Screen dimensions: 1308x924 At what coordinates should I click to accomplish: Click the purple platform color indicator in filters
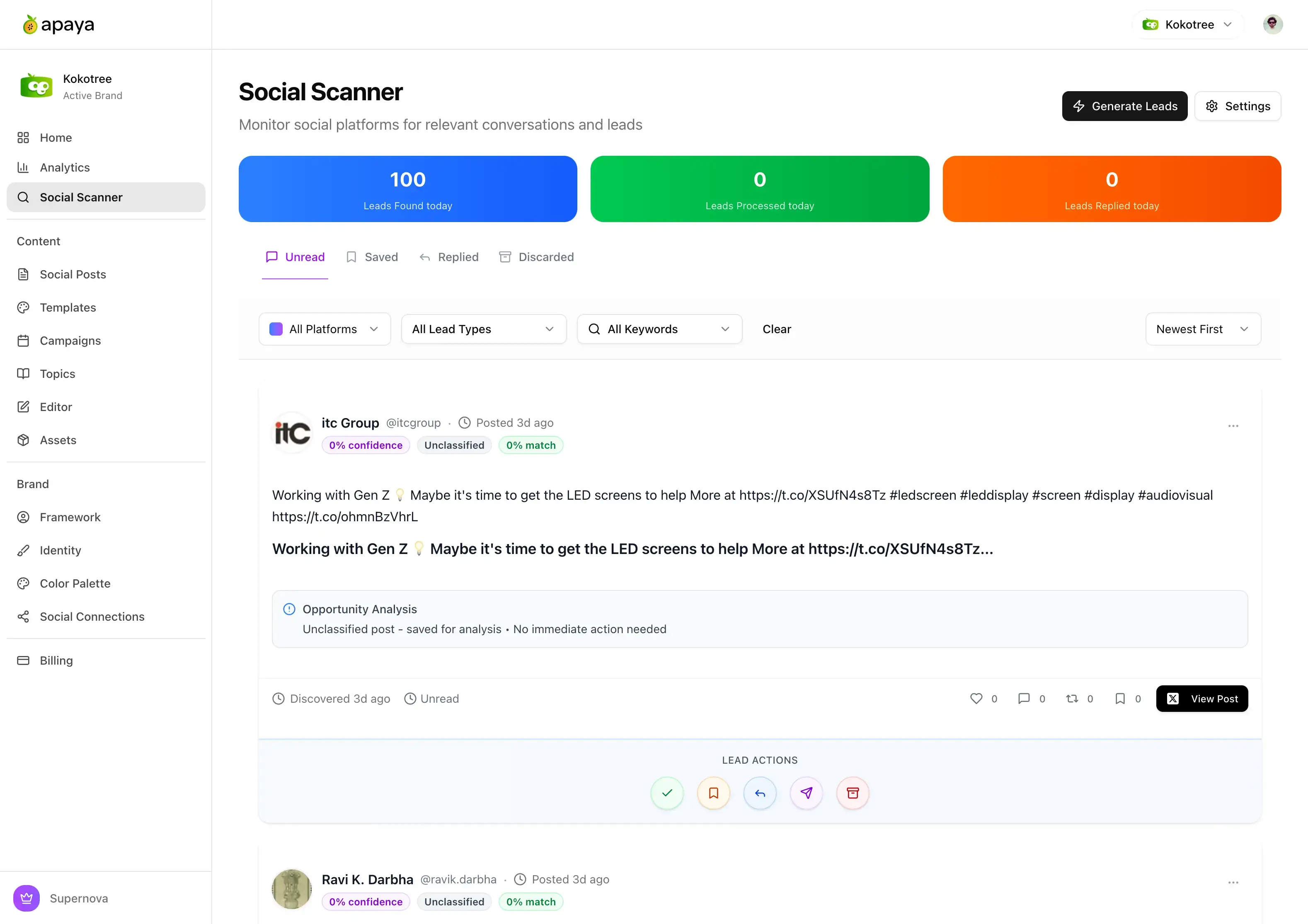[x=276, y=329]
